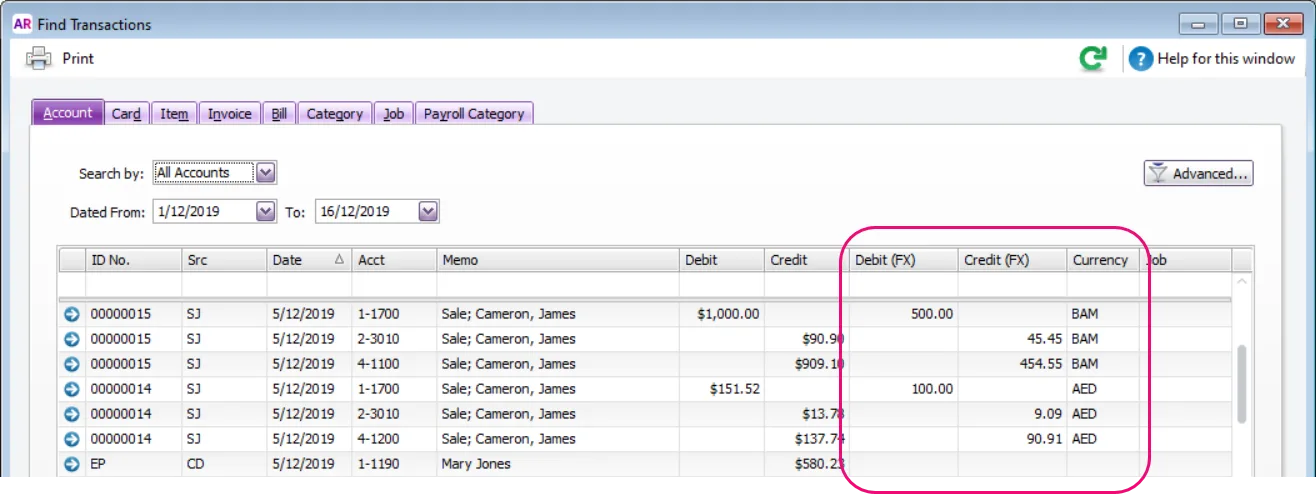Click the Src column header

click(x=224, y=260)
